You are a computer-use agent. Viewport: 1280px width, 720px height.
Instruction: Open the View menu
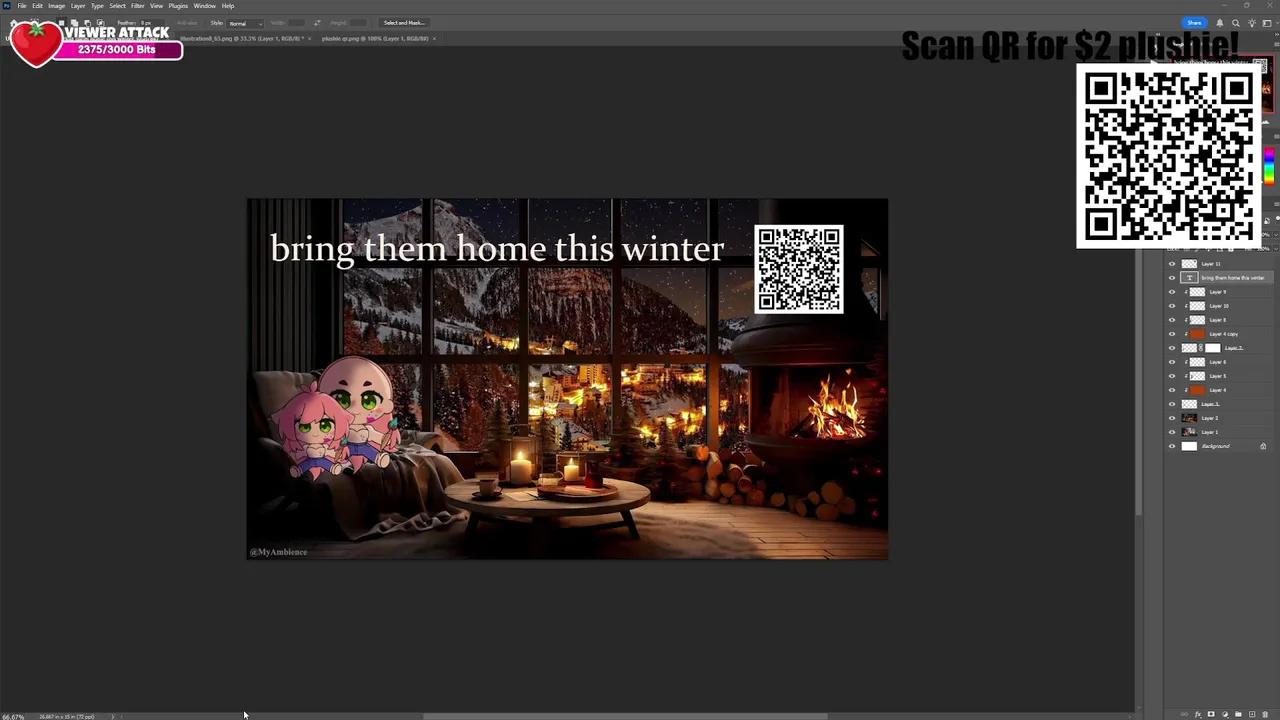click(156, 6)
